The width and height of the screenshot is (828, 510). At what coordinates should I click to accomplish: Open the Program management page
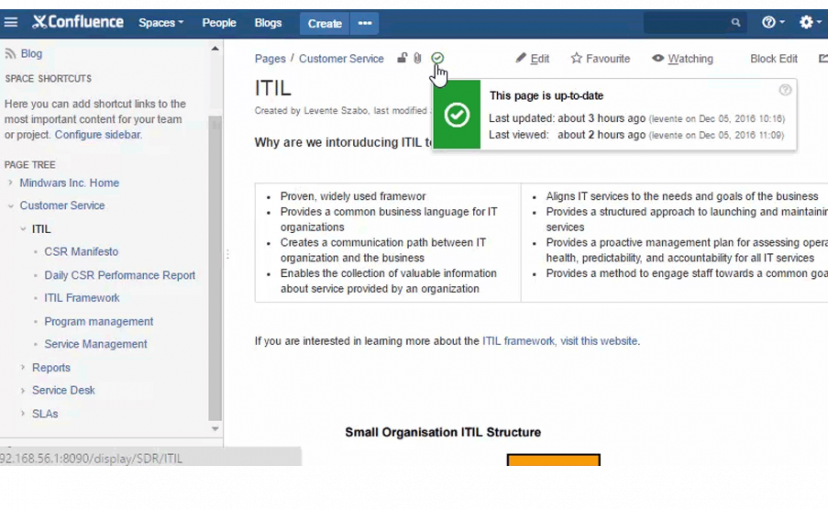pos(99,322)
